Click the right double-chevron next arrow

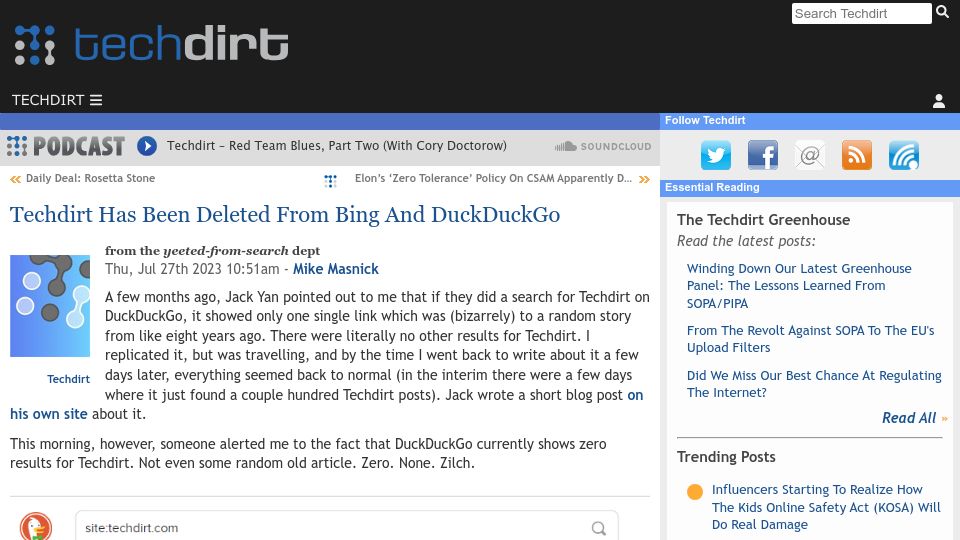point(644,179)
